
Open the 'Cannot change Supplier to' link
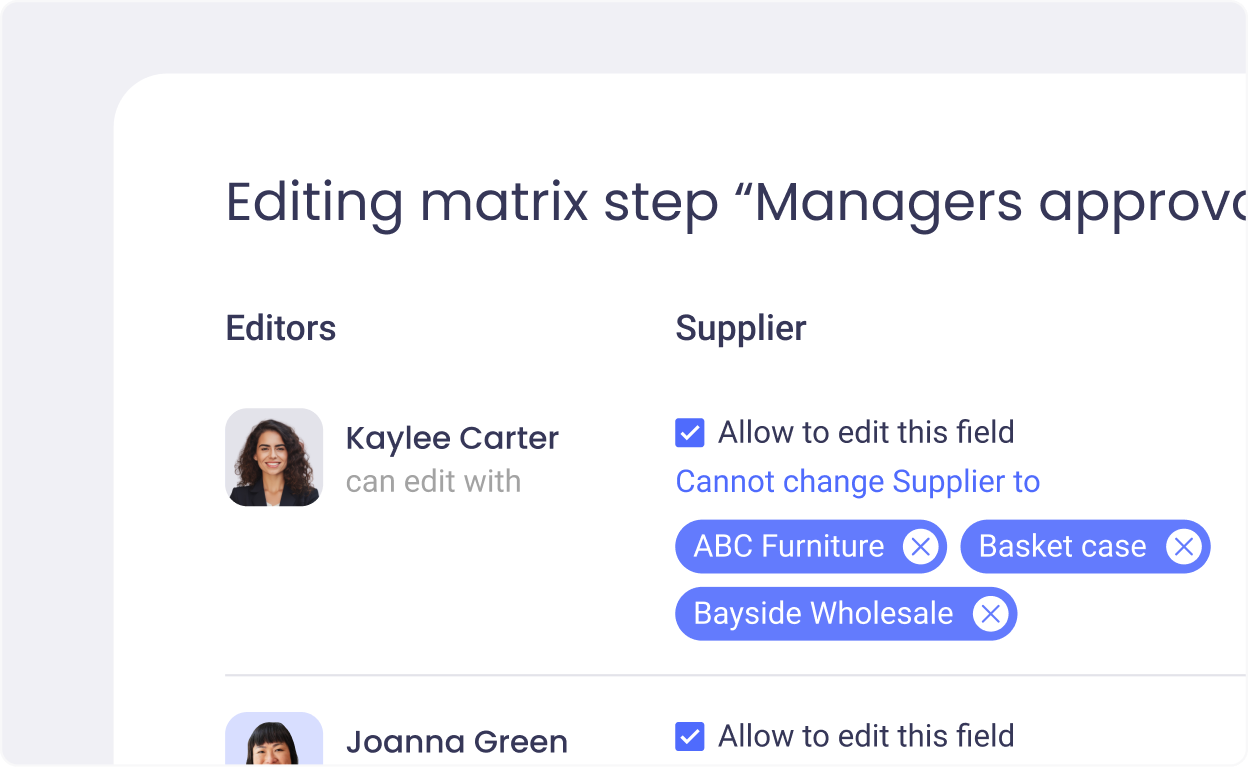pyautogui.click(x=857, y=482)
